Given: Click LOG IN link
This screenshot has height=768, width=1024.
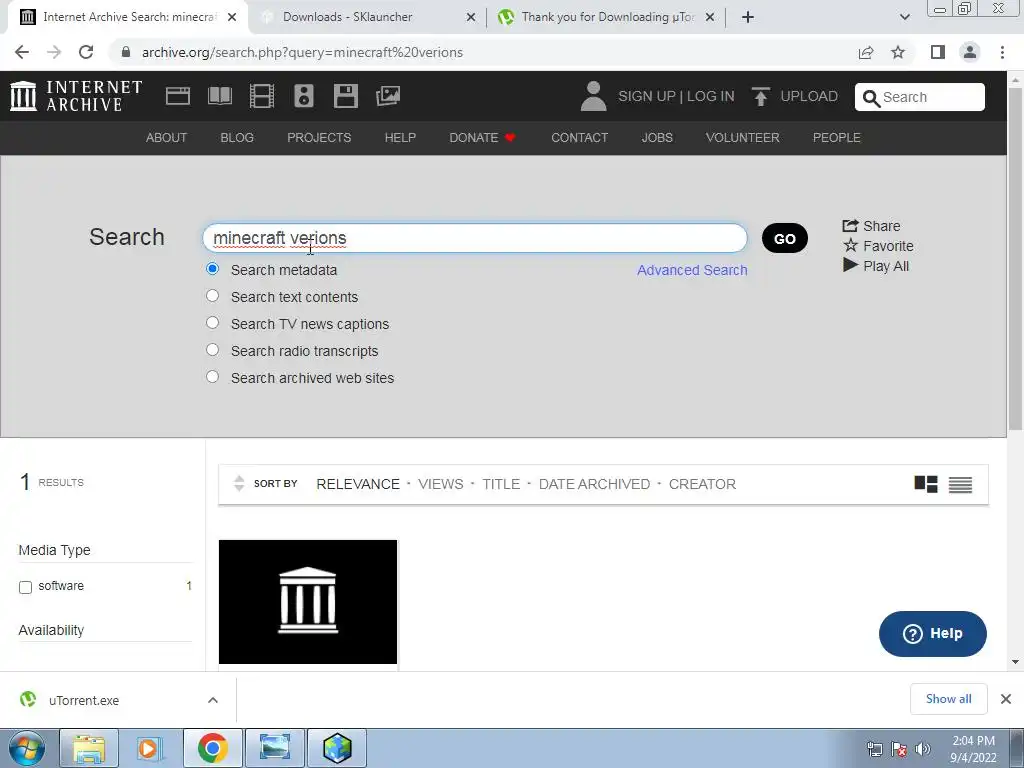Looking at the screenshot, I should tap(711, 96).
